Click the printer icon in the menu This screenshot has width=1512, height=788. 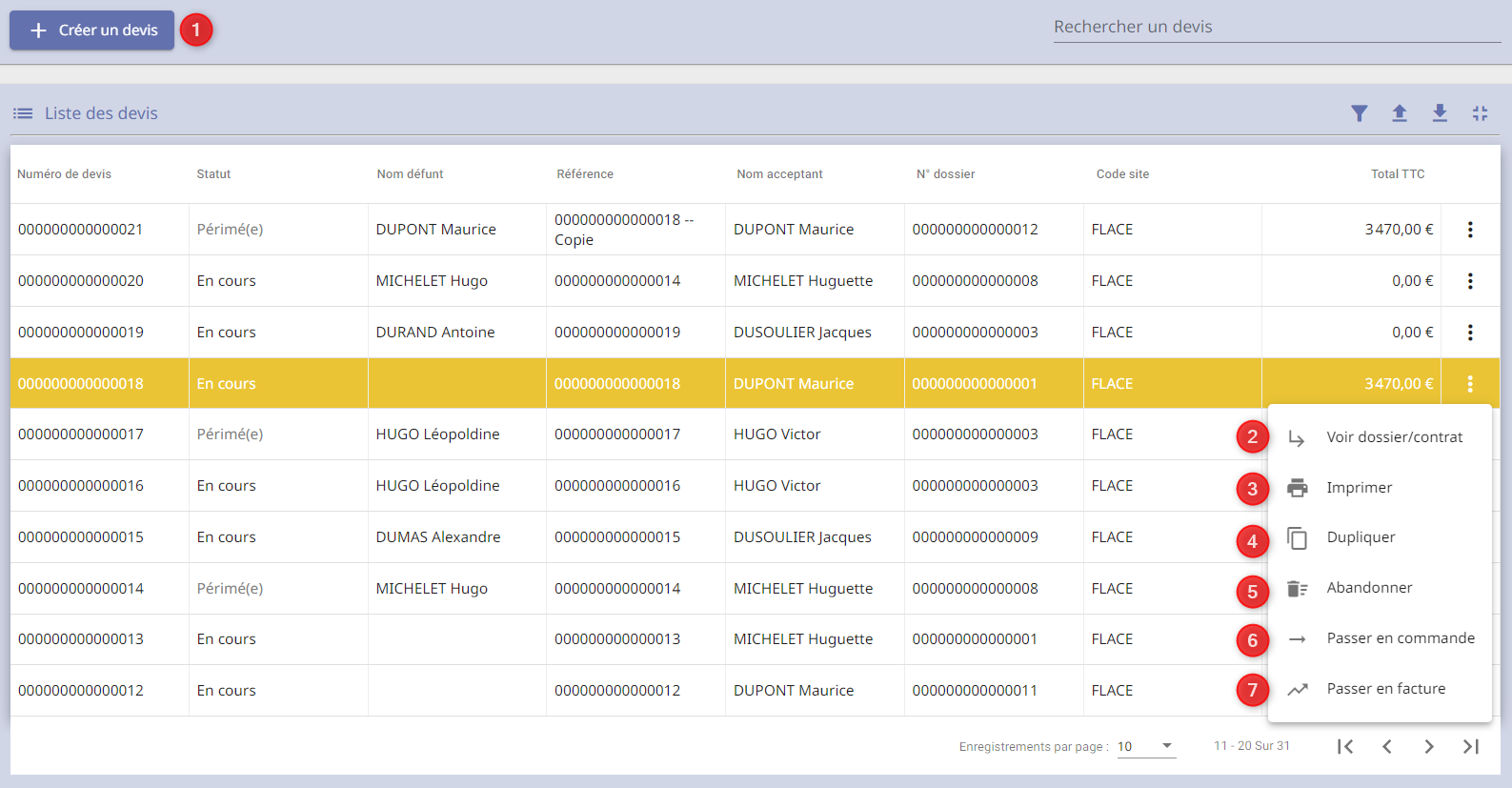point(1298,488)
